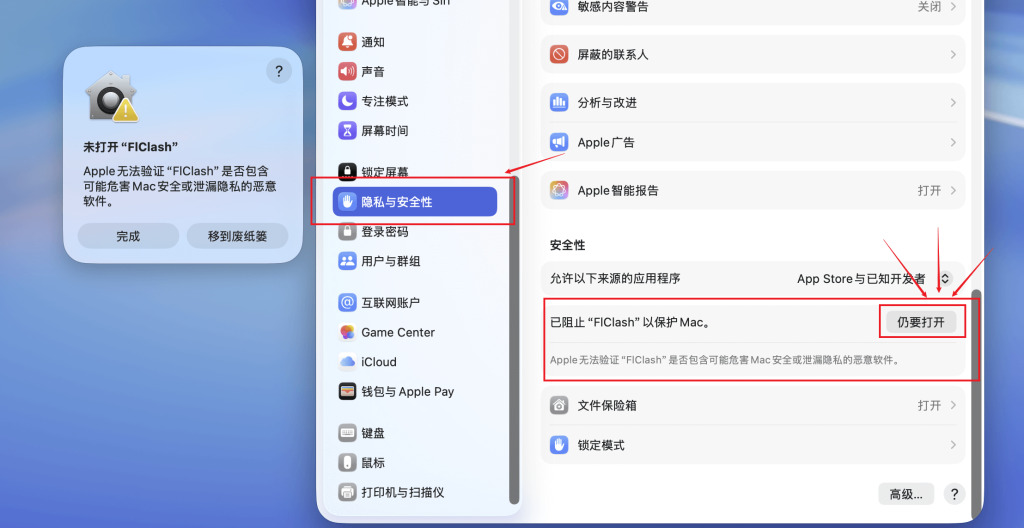
Task: Select 专注模式 in the settings sidebar
Action: coord(415,101)
